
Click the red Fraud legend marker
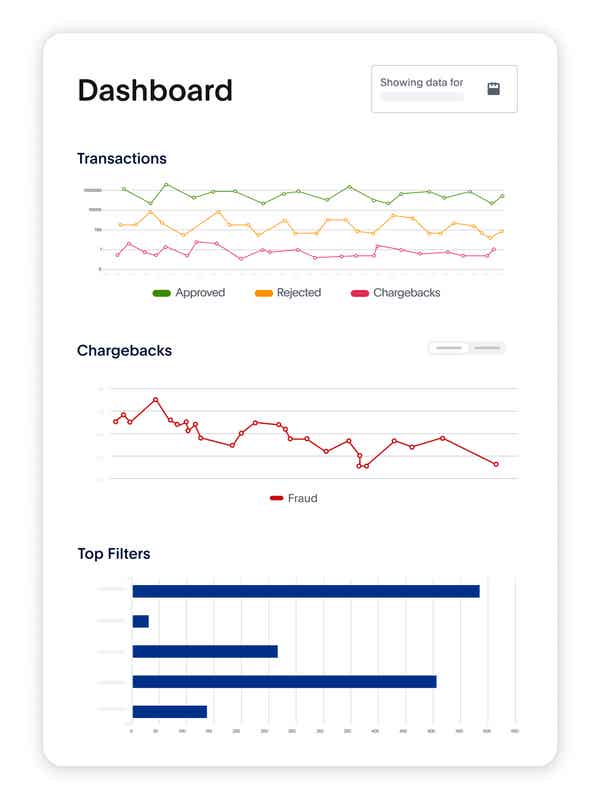click(275, 498)
